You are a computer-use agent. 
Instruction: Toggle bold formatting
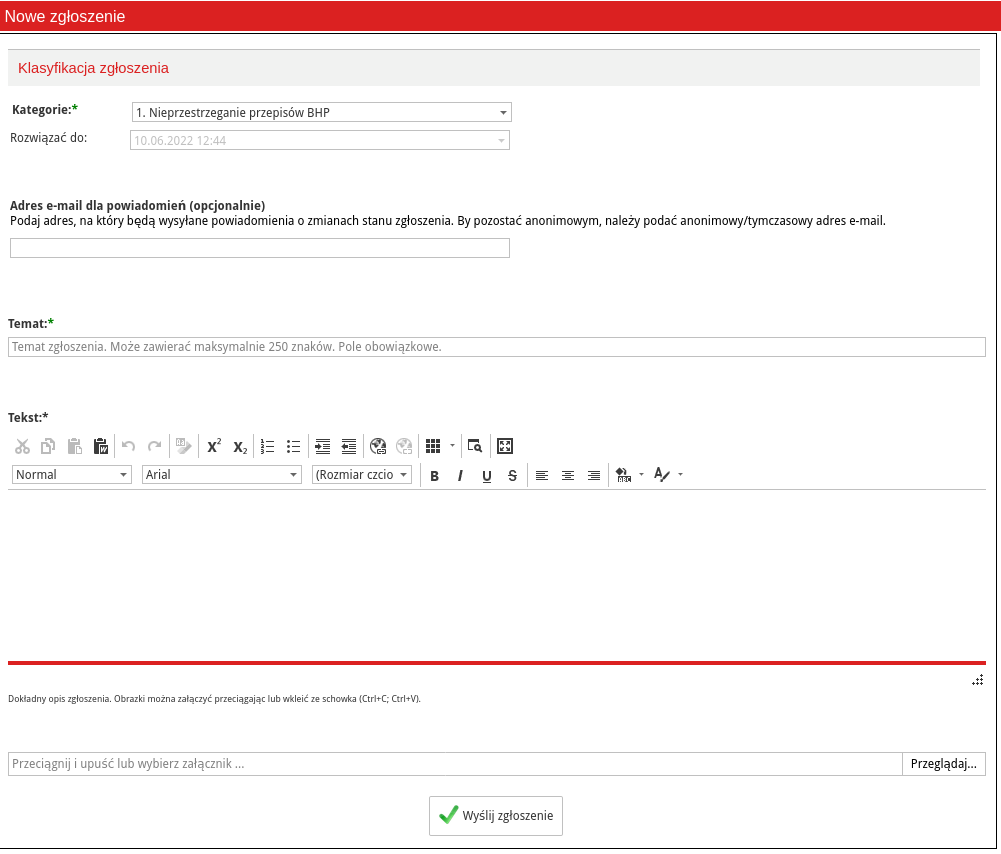pyautogui.click(x=434, y=476)
